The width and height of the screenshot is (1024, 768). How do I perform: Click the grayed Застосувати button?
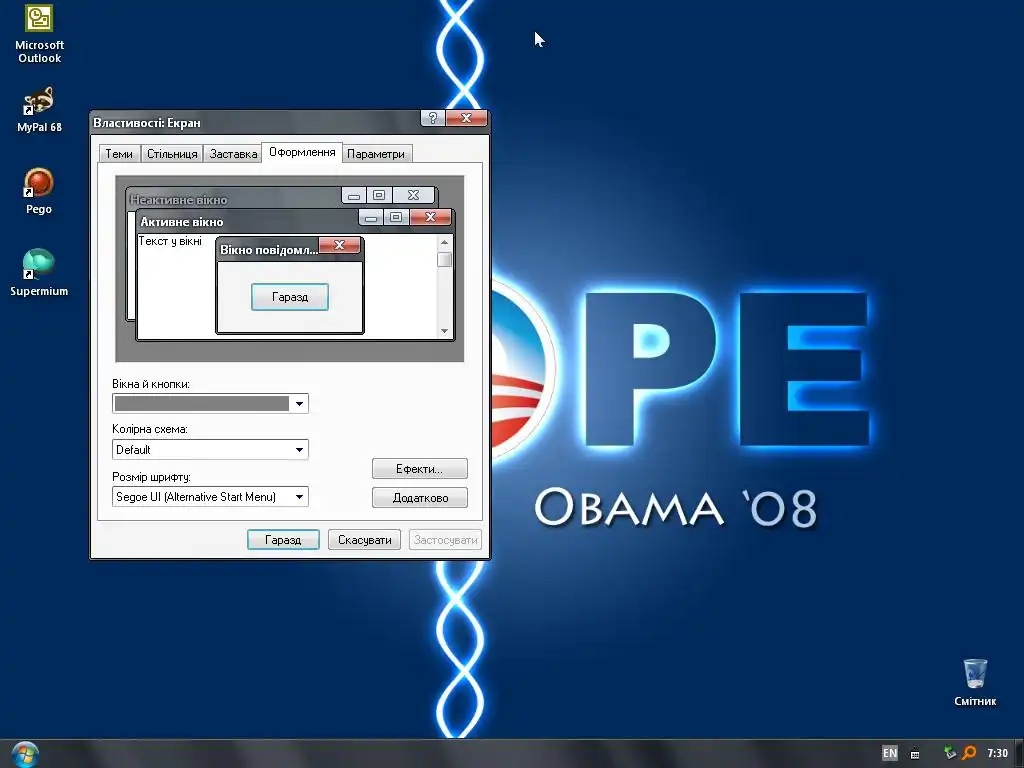point(445,540)
